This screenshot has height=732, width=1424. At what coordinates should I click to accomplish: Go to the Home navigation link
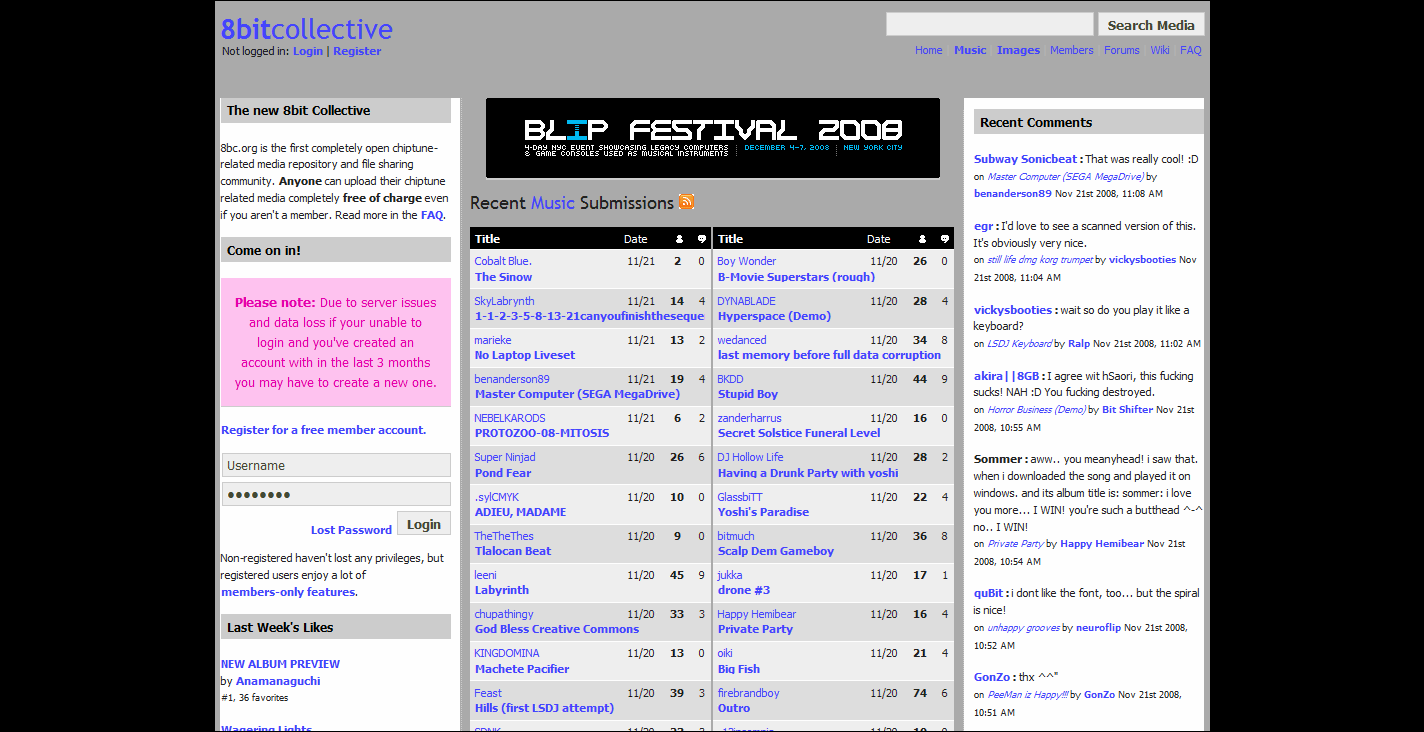click(x=929, y=50)
